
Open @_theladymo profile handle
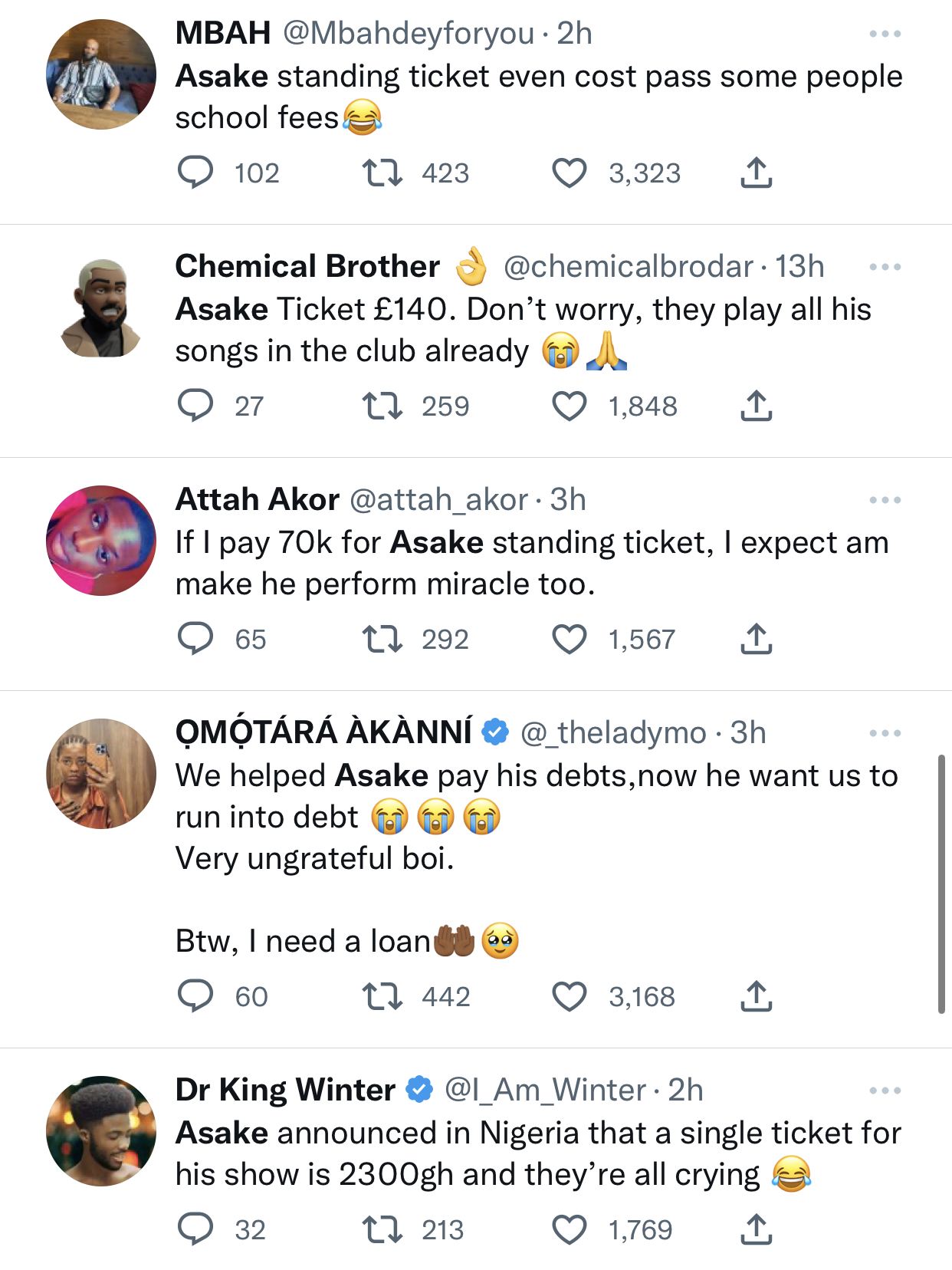tap(612, 733)
